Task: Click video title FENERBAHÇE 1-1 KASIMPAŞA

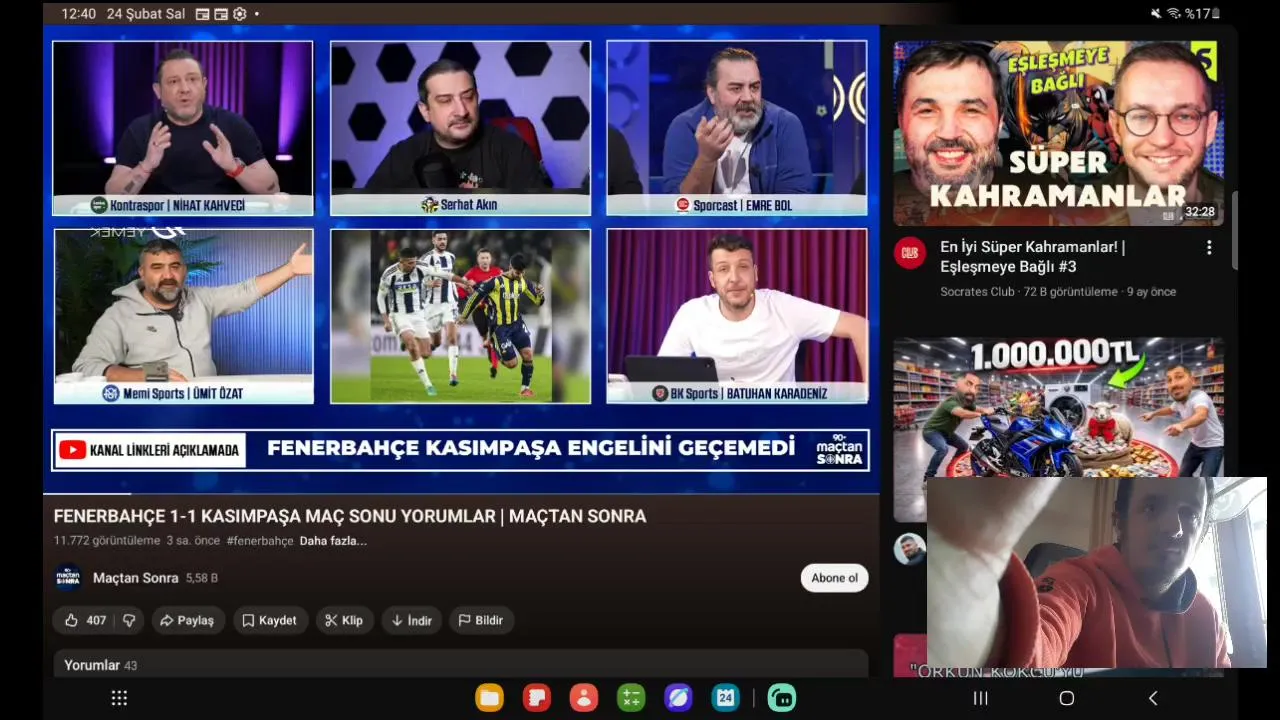Action: (350, 516)
